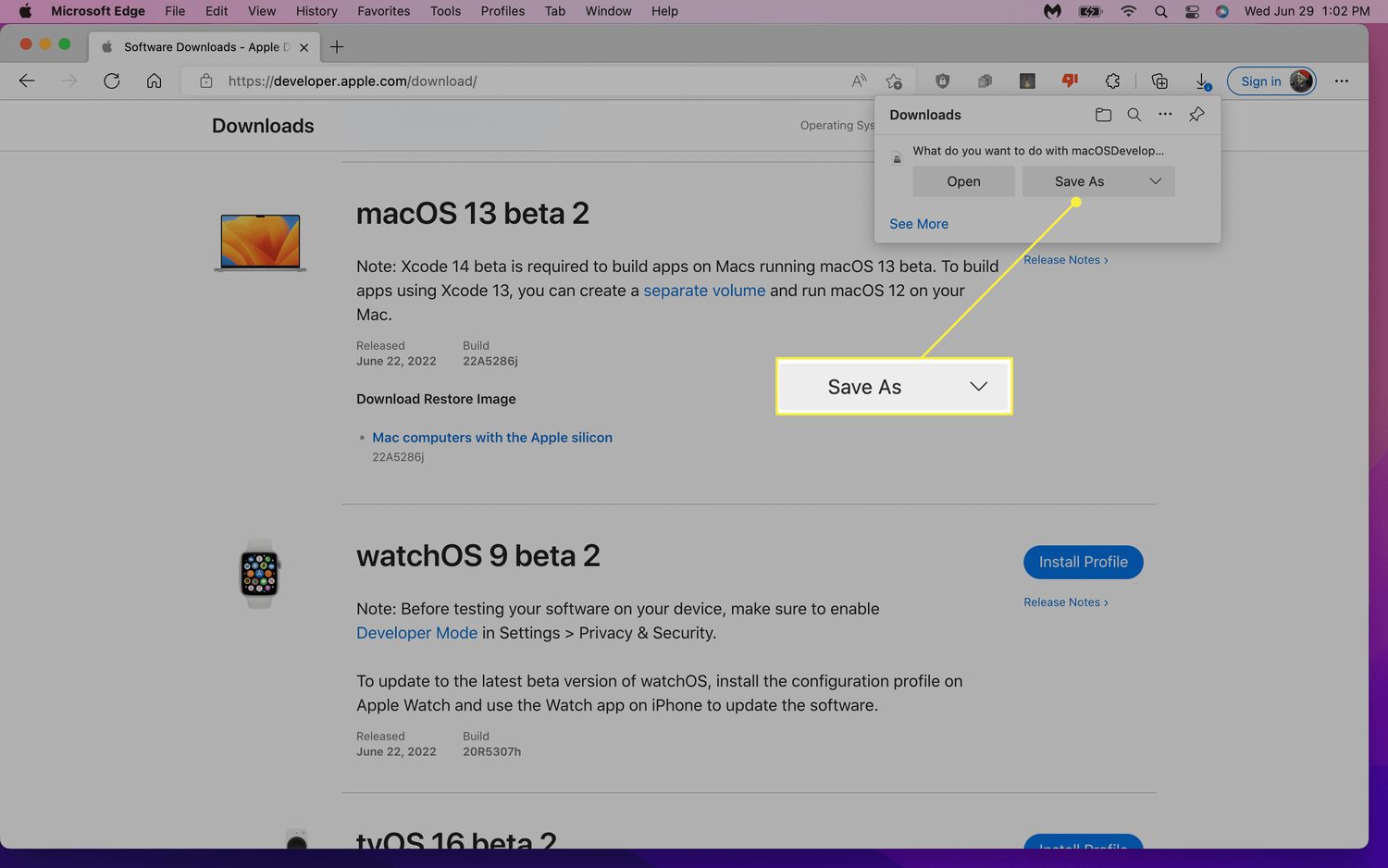The image size is (1388, 868).
Task: View site info via the lock icon
Action: [206, 81]
